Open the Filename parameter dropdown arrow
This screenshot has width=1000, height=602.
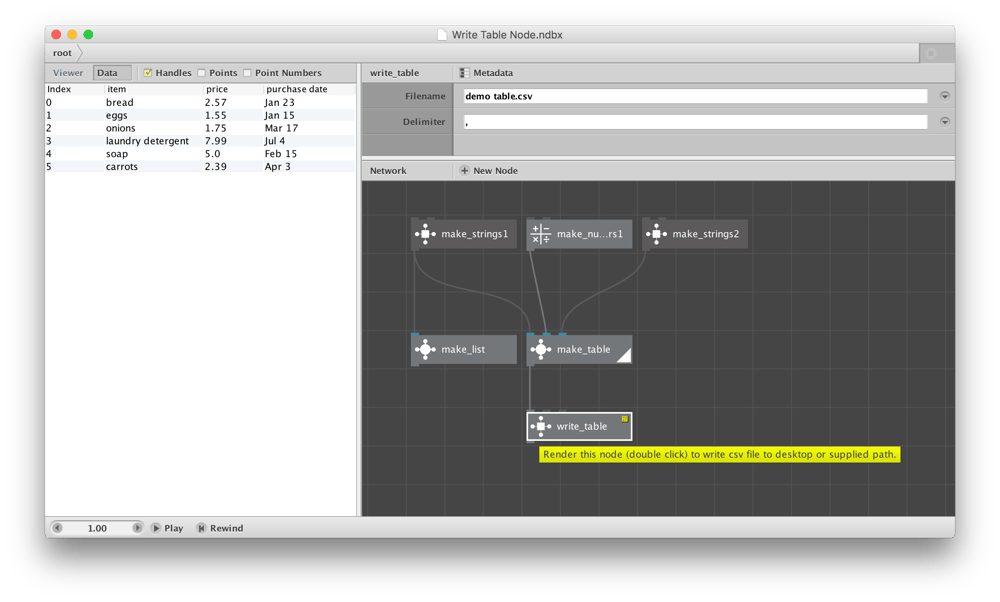point(945,96)
